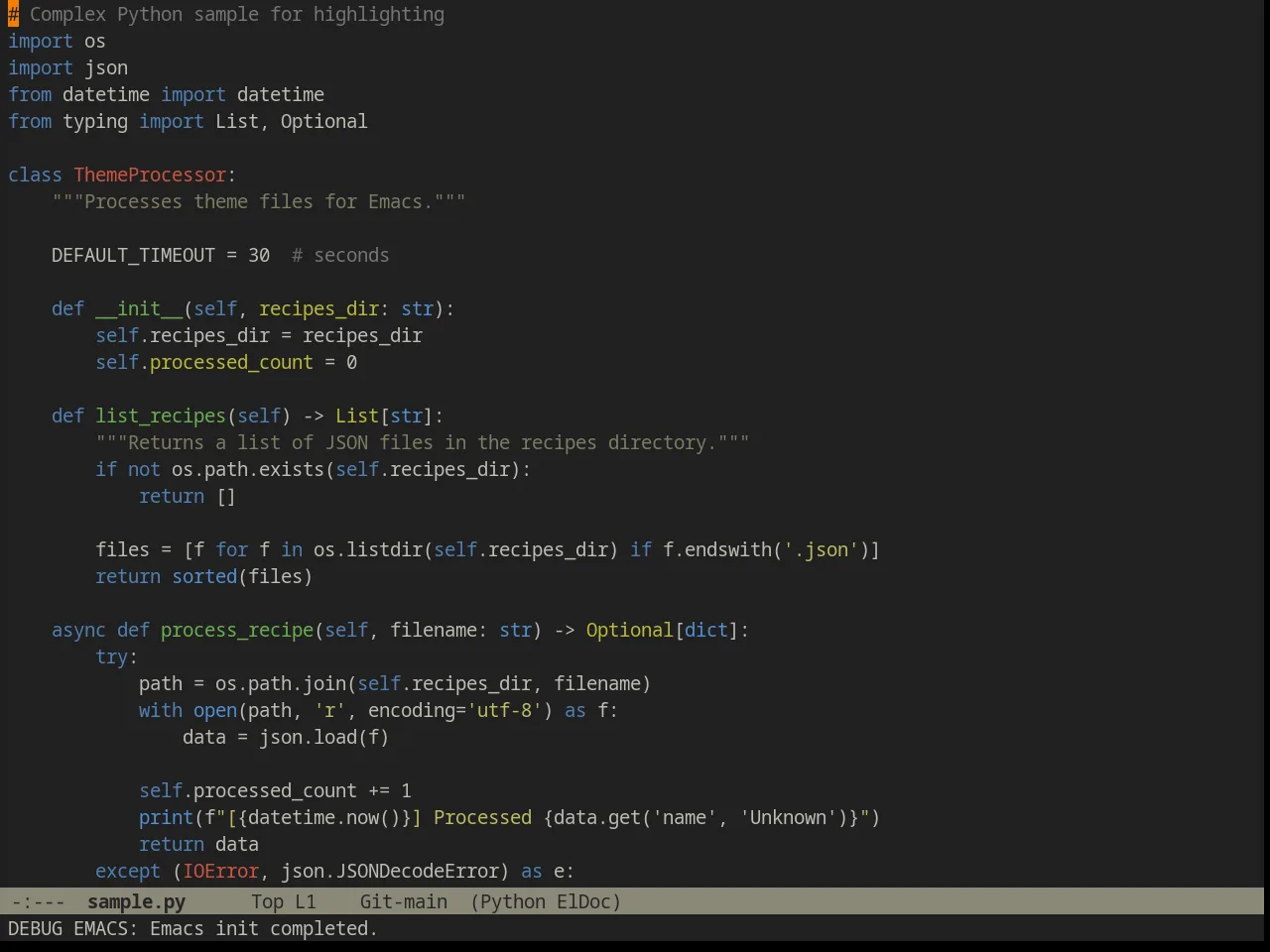Click 'json.JSONDecodeError' in the except line
This screenshot has width=1270, height=952.
coord(389,871)
